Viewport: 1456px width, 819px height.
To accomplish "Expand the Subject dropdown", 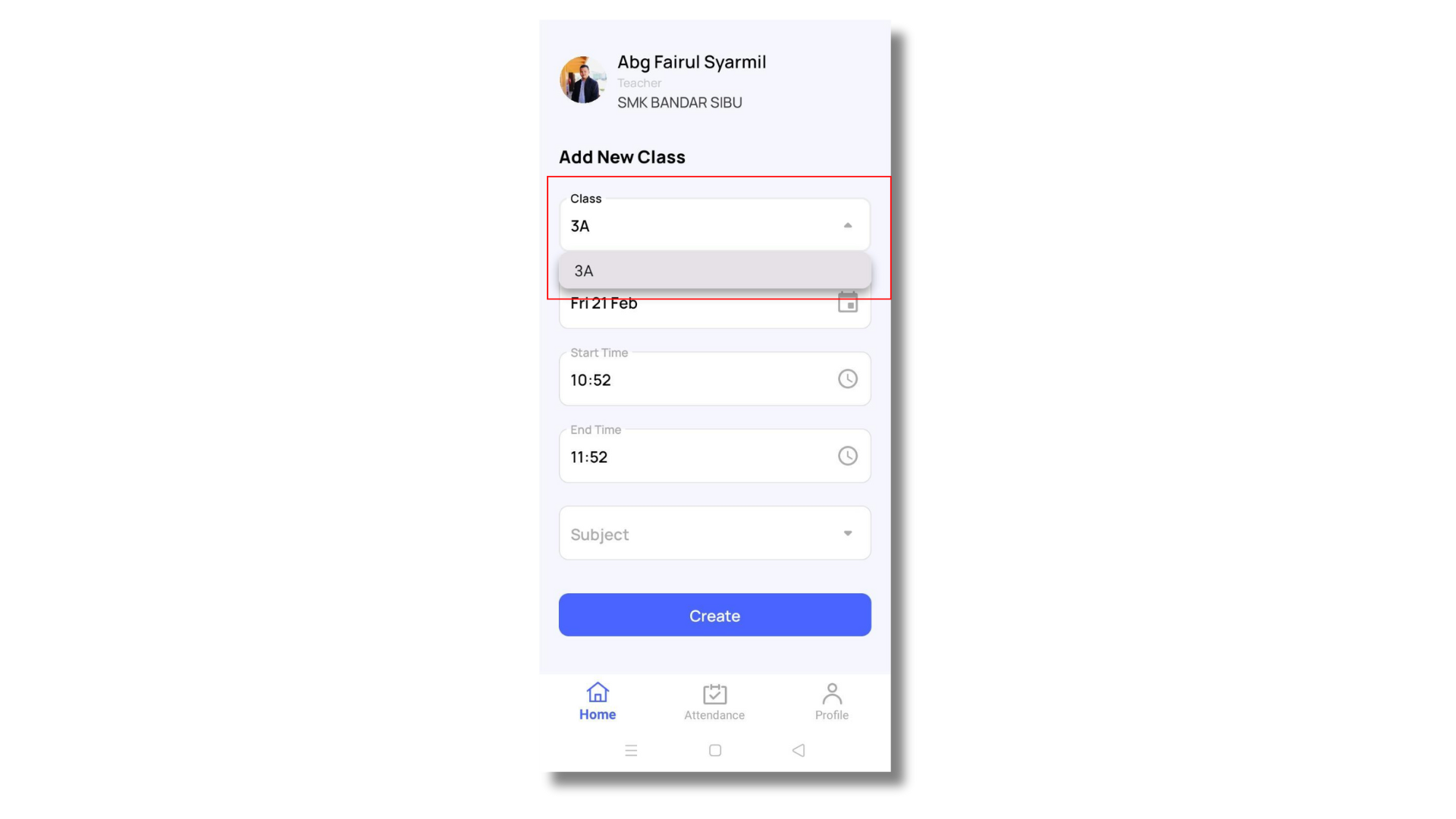I will tap(714, 533).
